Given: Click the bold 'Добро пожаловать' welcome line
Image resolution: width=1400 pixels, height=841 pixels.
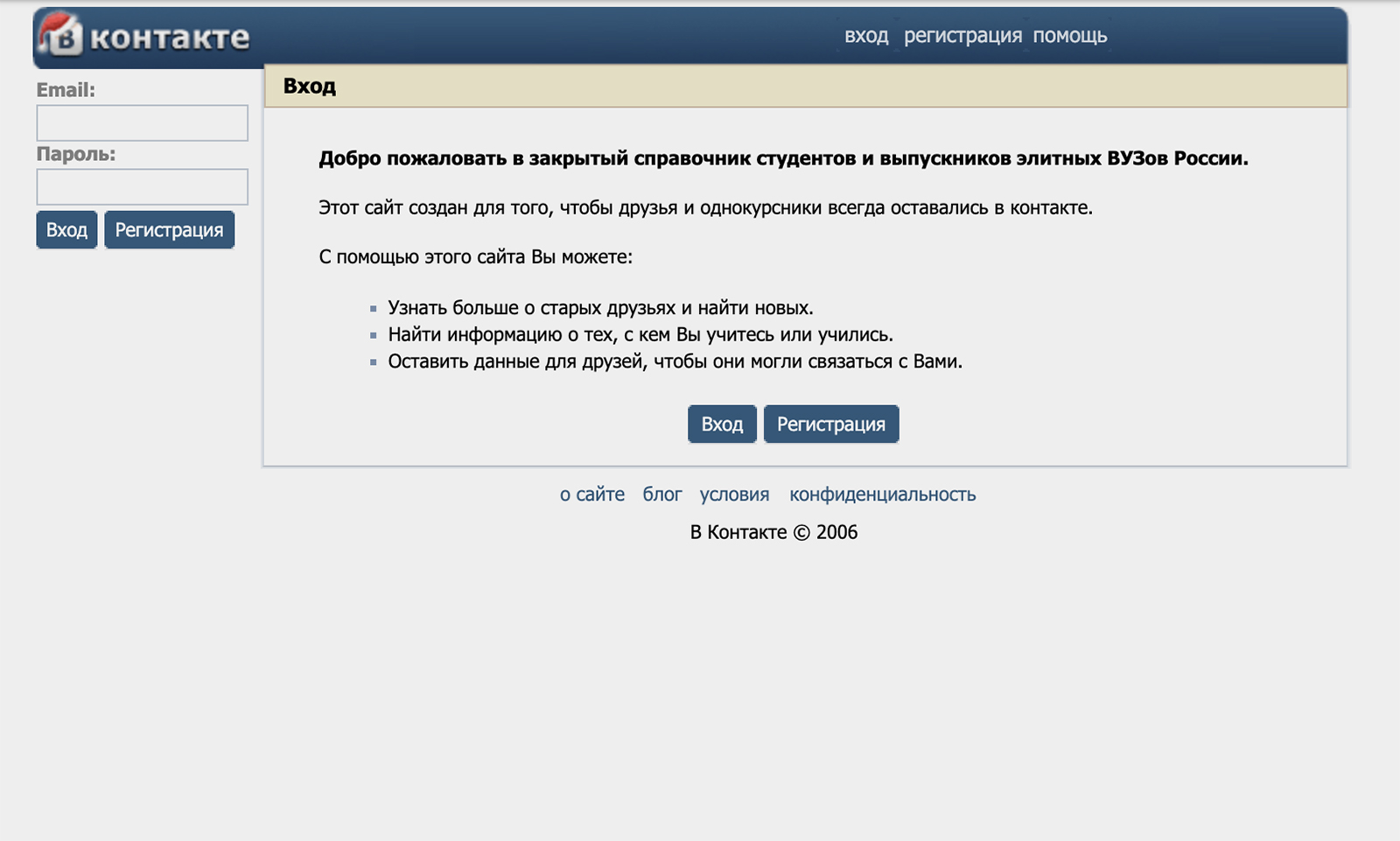Looking at the screenshot, I should pos(783,158).
